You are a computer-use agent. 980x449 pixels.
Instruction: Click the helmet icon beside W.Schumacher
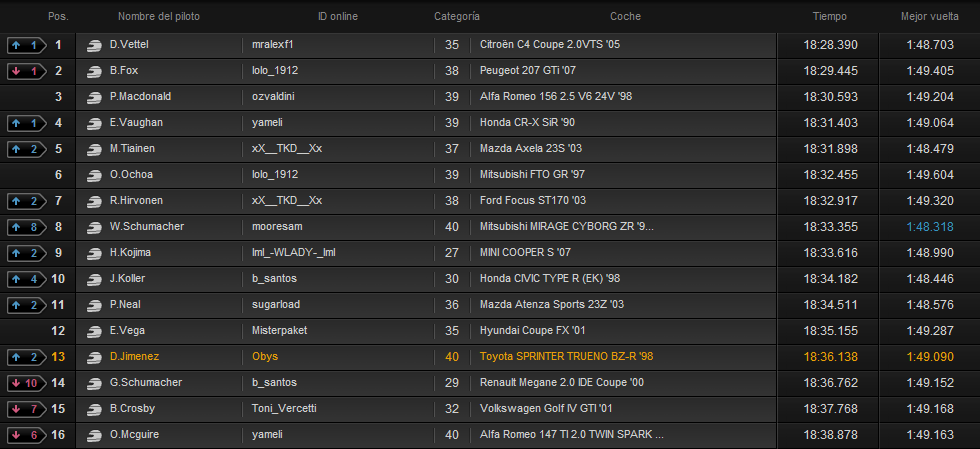[94, 227]
